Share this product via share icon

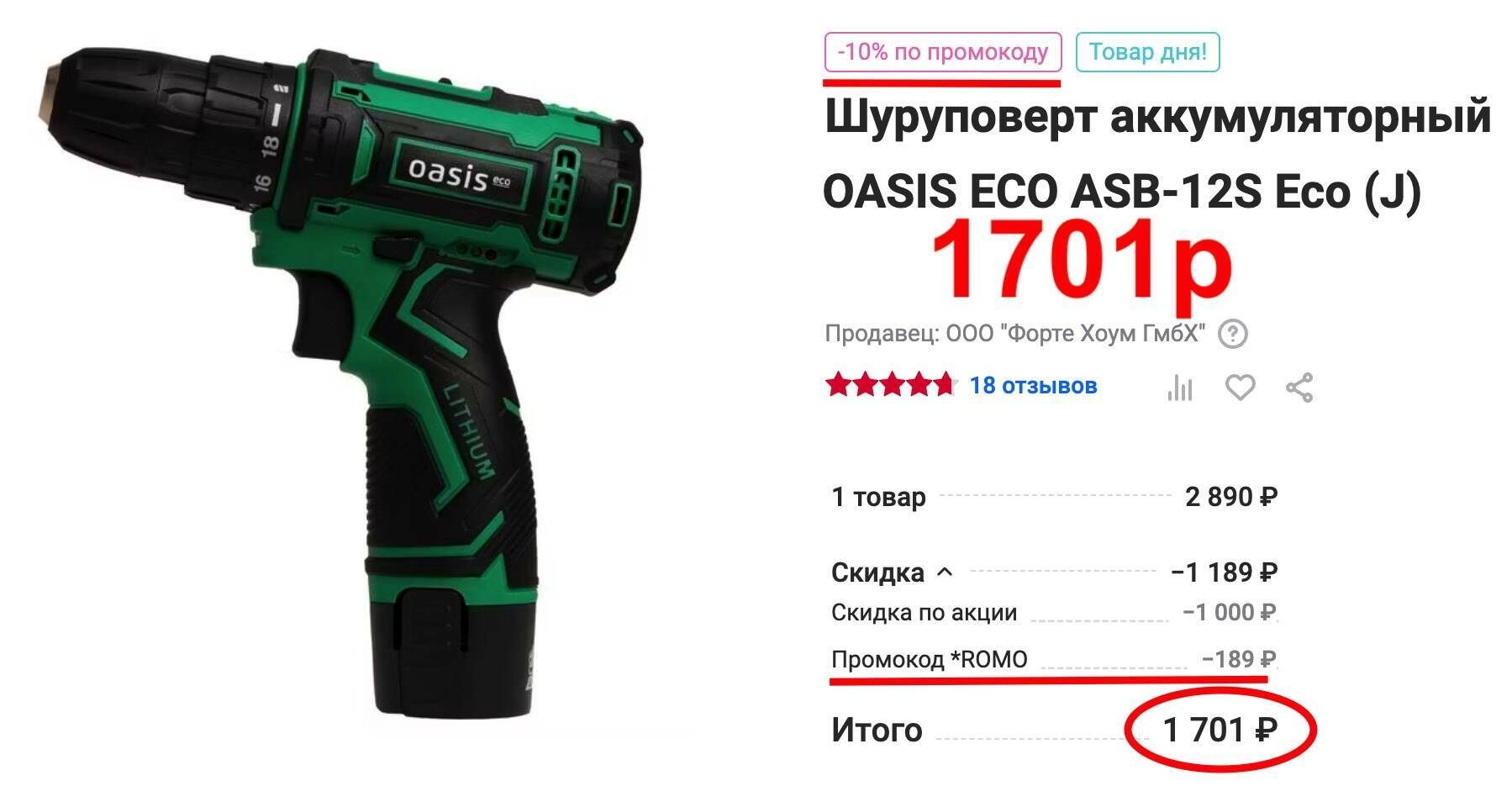[x=1299, y=388]
